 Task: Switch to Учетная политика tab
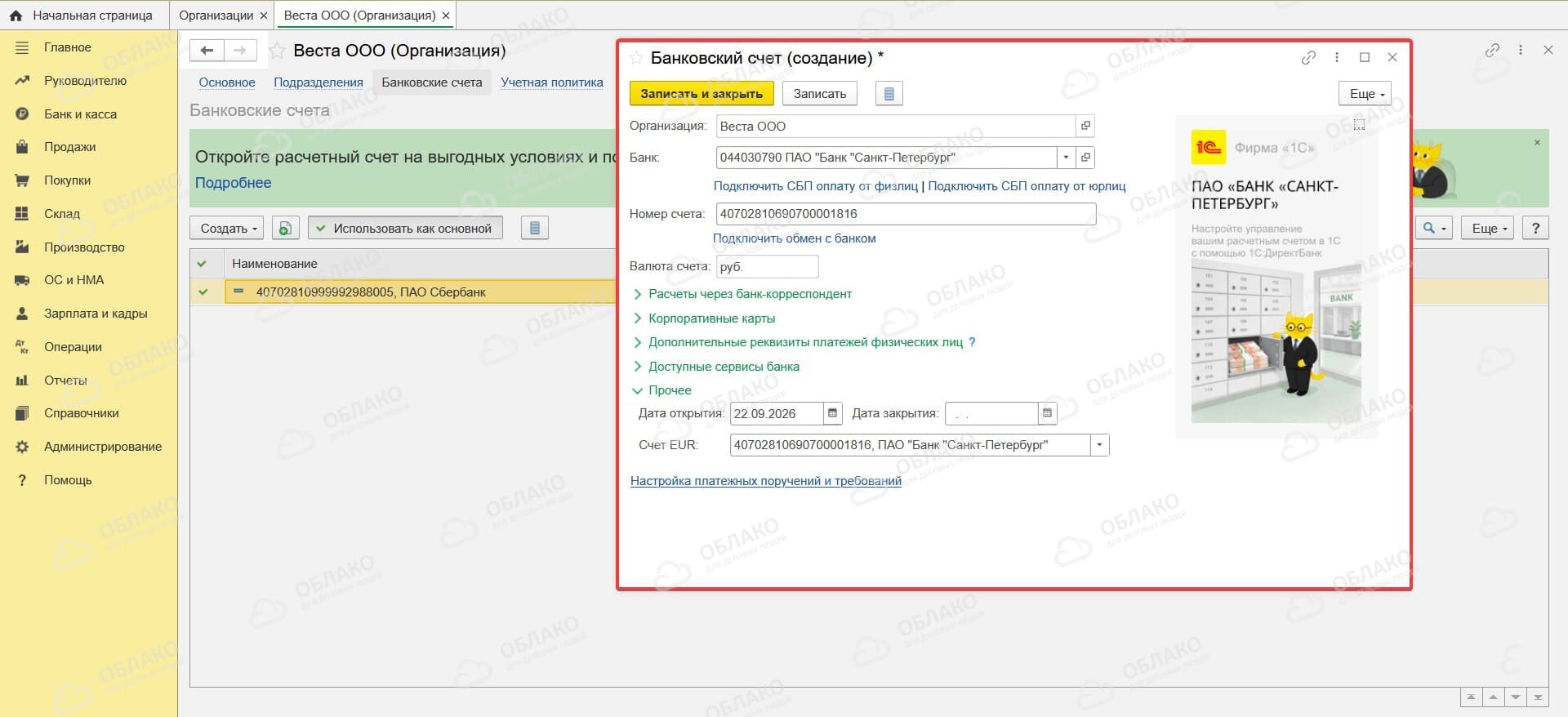pos(552,82)
